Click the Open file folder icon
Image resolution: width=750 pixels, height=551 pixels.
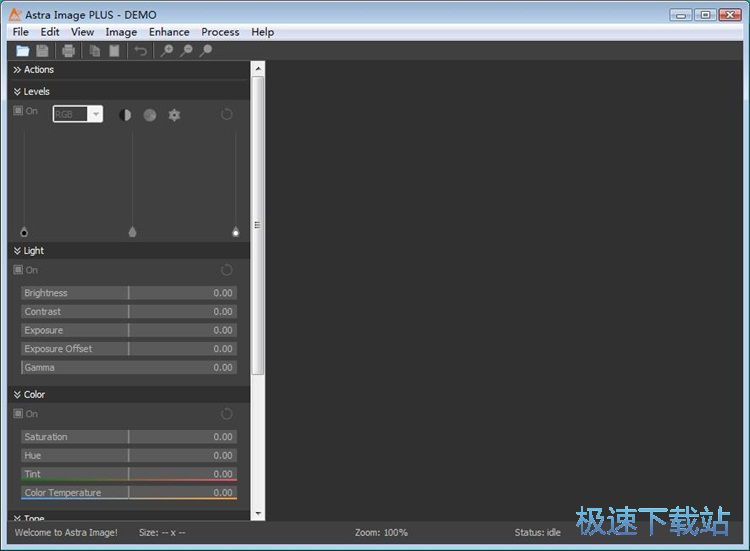coord(22,51)
